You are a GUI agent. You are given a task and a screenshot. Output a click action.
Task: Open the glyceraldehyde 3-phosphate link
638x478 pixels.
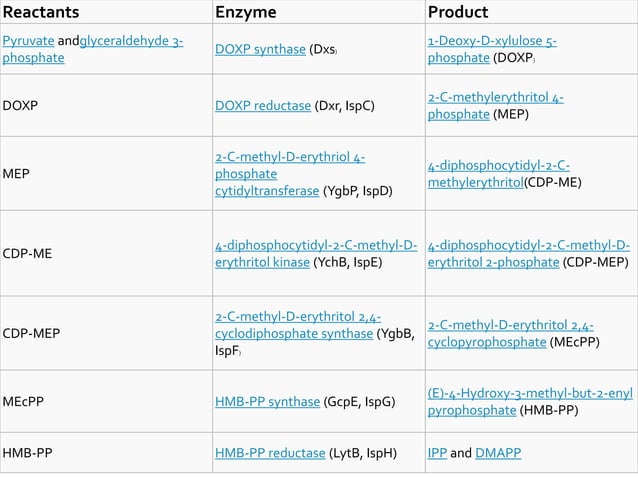pyautogui.click(x=93, y=49)
